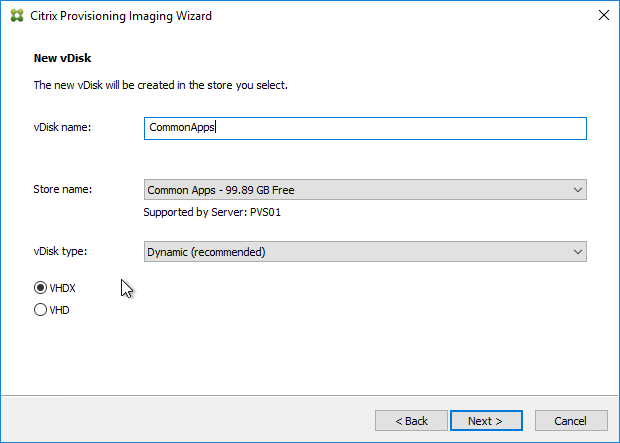
Task: Continue with the Next > button
Action: pyautogui.click(x=486, y=420)
